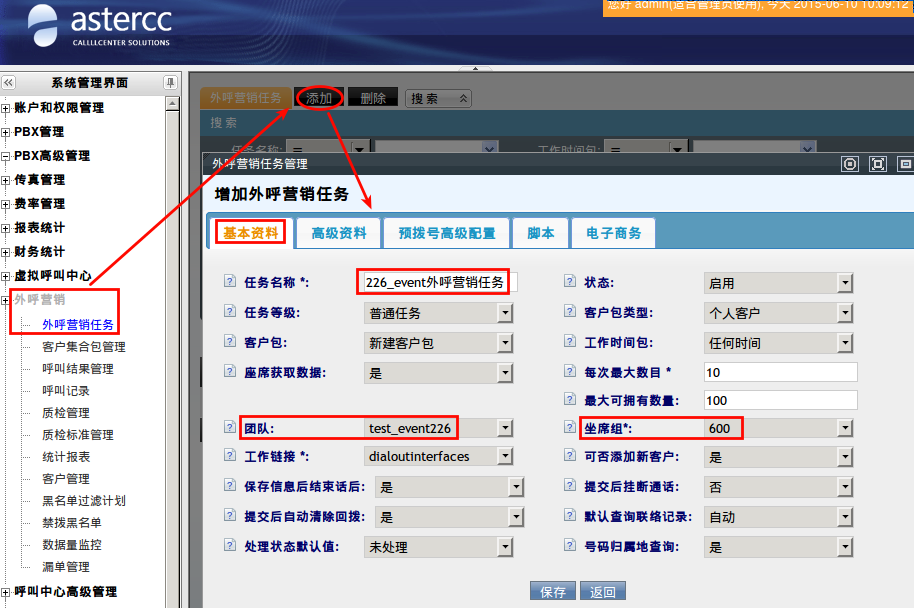The image size is (914, 608).
Task: Click the 每次最大数目 input field
Action: click(780, 372)
